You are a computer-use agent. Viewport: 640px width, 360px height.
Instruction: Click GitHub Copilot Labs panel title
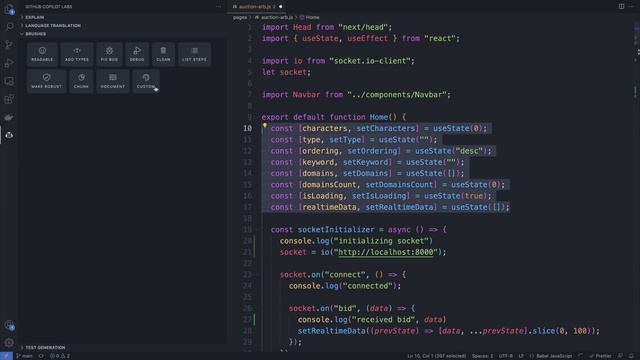[x=49, y=7]
